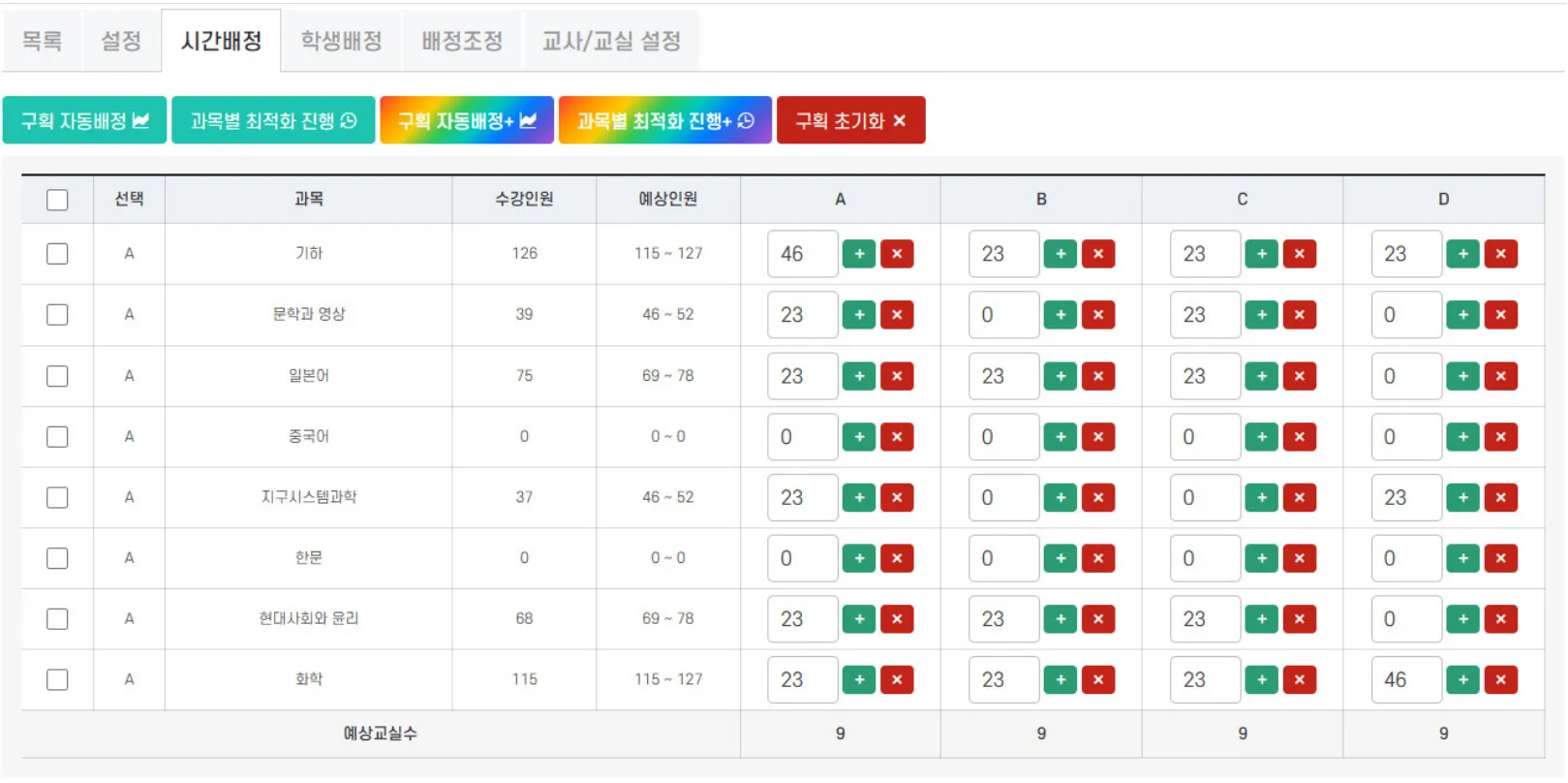Click the rainbow 과목별 최적화 진행+ button
Viewport: 1568px width, 783px height.
pyautogui.click(x=665, y=120)
